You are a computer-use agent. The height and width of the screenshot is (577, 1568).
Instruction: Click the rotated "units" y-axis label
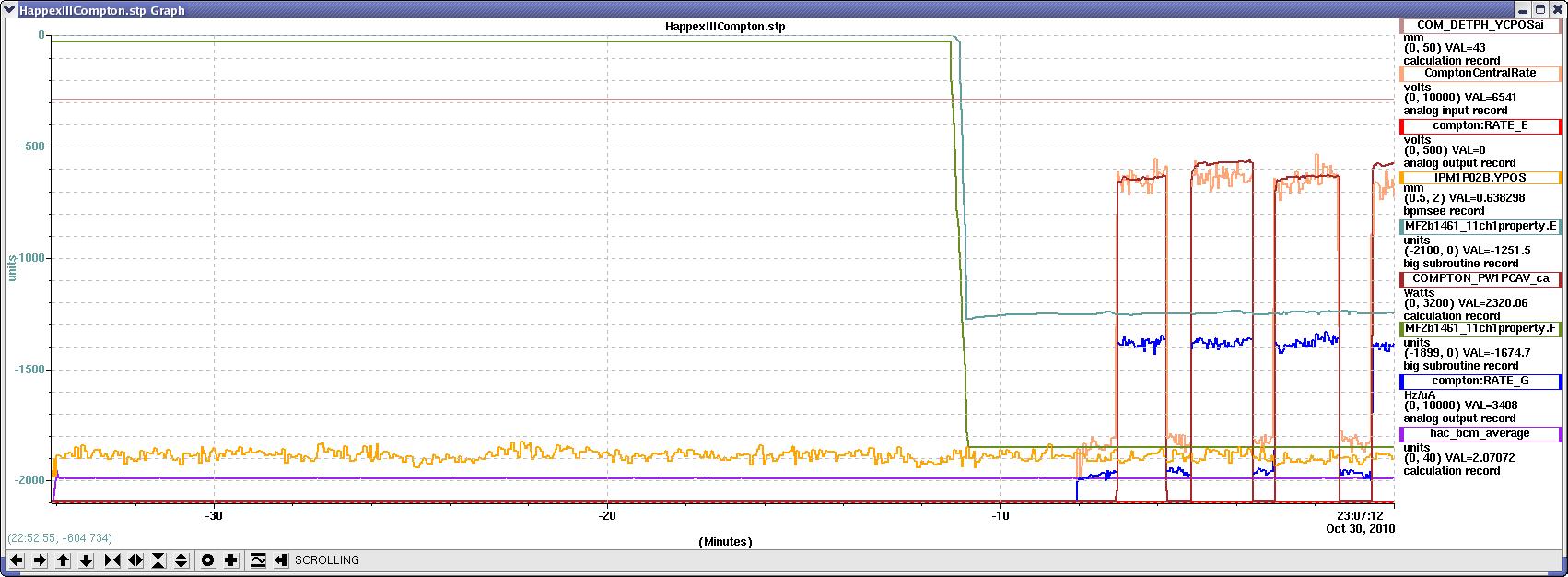[x=13, y=267]
